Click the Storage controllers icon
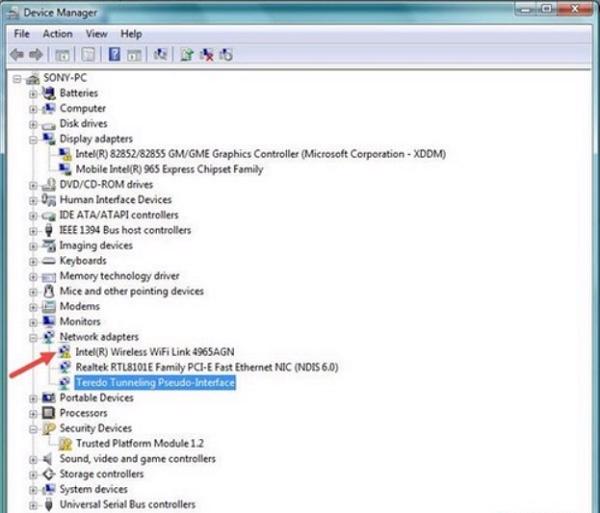 49,474
